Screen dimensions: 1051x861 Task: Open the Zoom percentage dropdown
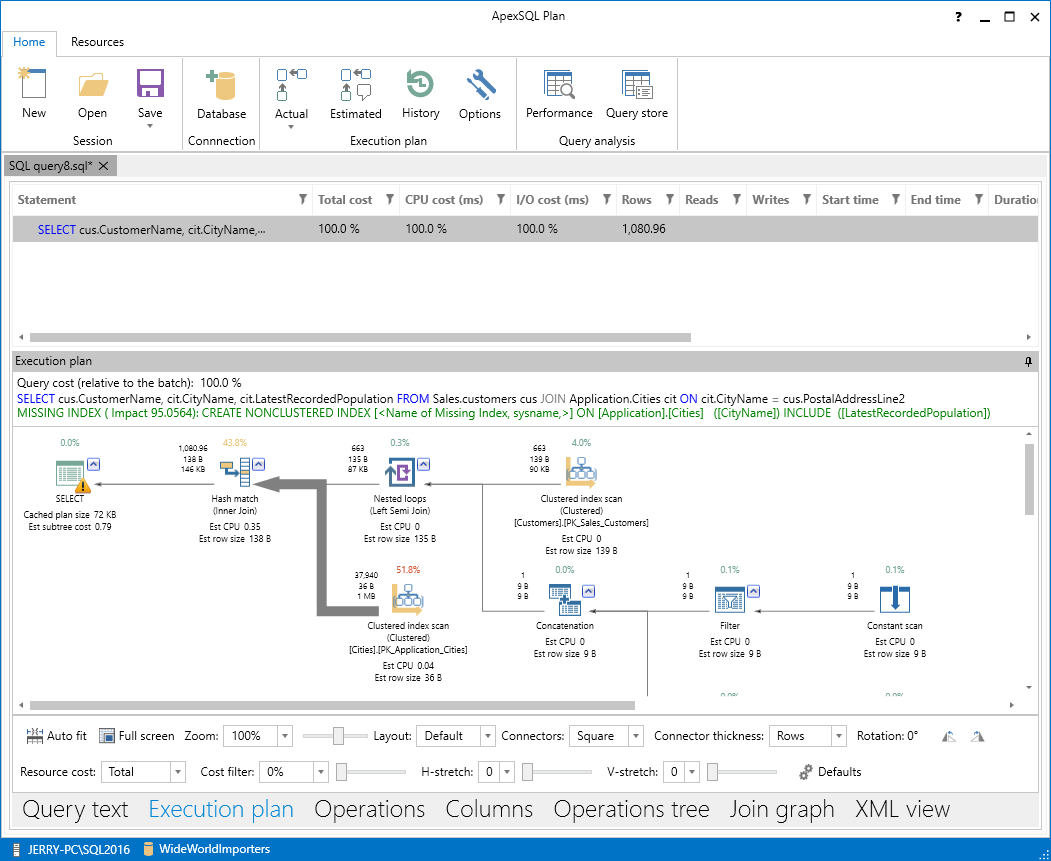285,736
